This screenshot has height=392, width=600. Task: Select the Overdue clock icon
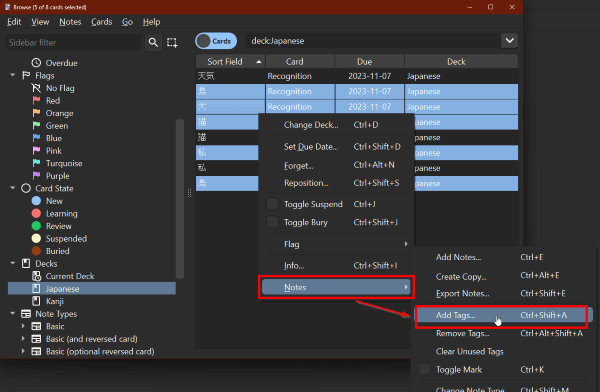[36, 63]
